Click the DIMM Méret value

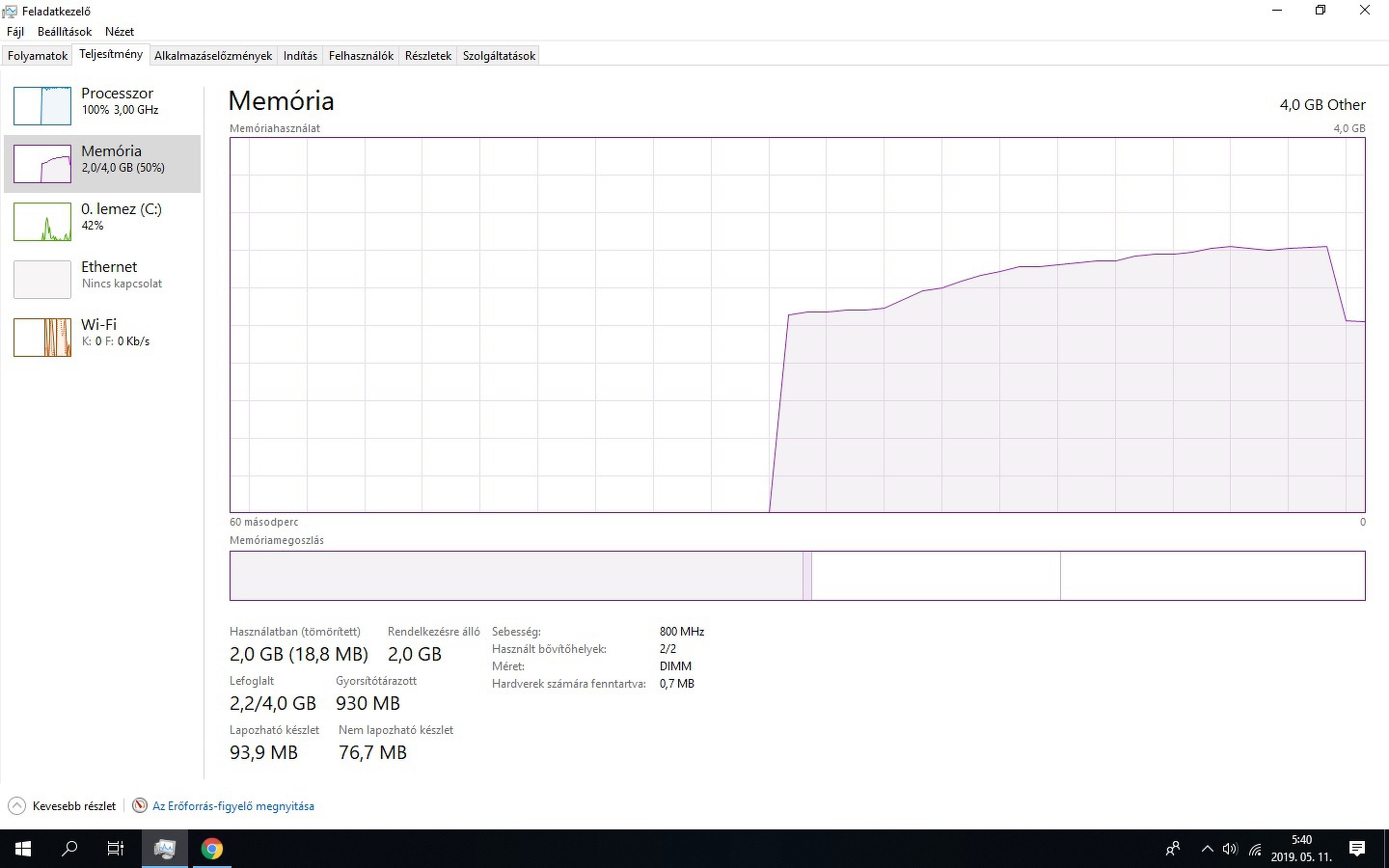675,666
